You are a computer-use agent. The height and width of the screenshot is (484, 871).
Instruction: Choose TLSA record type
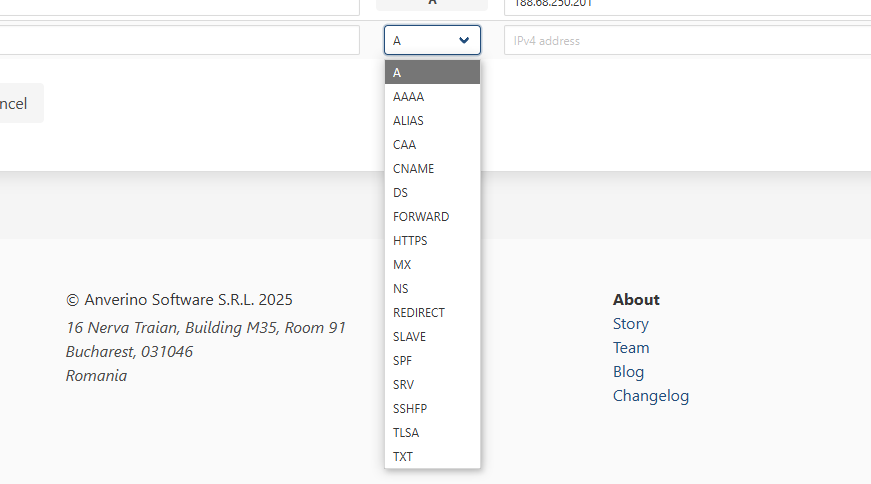(406, 433)
